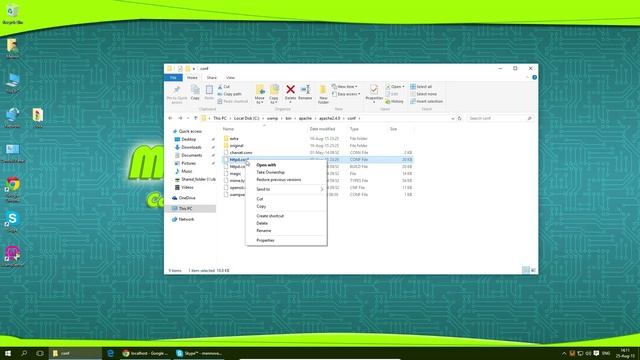Click the Cut scissors option in ribbon

pyautogui.click(x=224, y=87)
